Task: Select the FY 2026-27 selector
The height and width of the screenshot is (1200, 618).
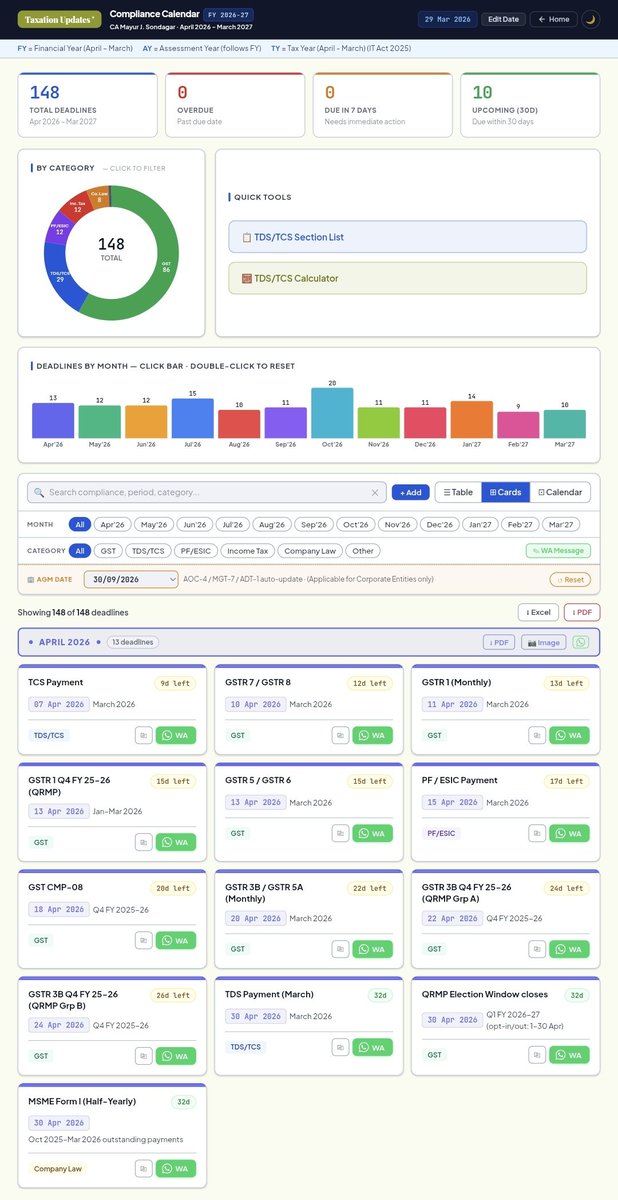Action: coord(231,15)
